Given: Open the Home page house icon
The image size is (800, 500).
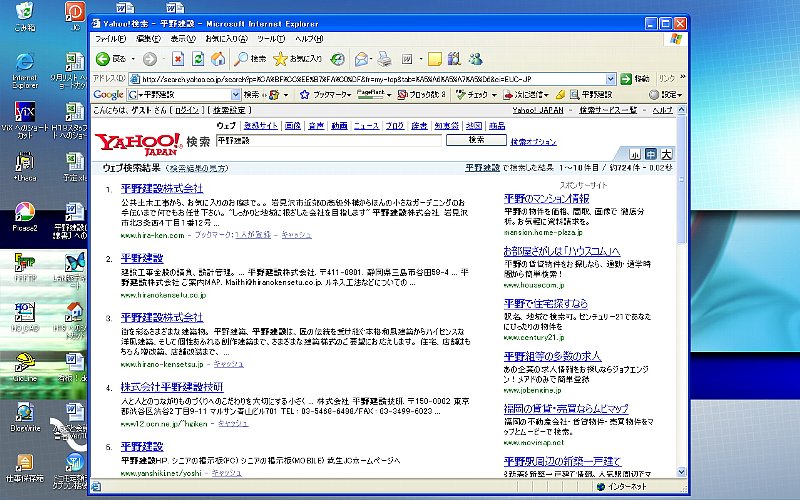Looking at the screenshot, I should (218, 59).
